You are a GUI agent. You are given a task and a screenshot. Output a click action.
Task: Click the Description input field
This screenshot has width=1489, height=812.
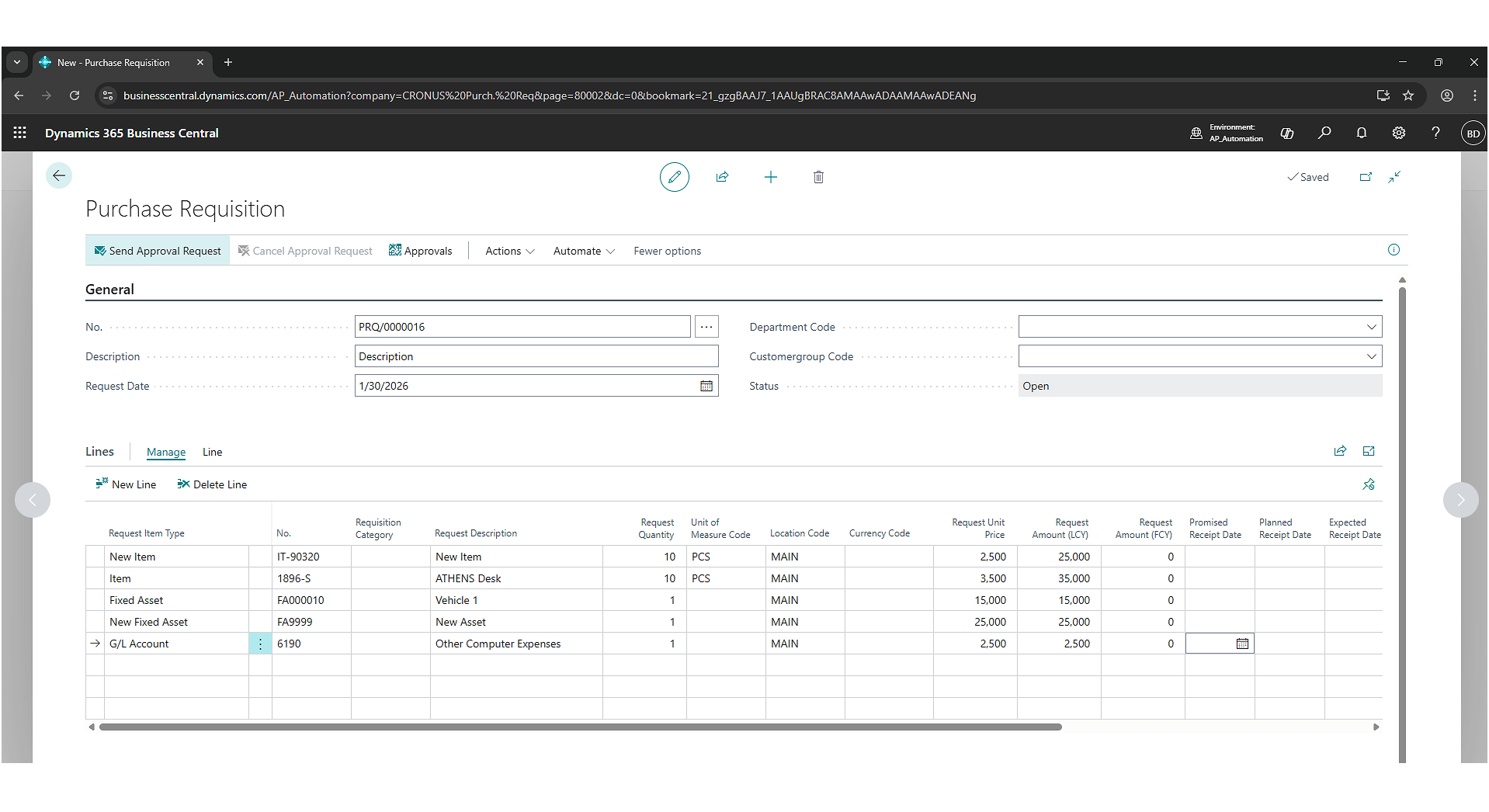[x=536, y=356]
